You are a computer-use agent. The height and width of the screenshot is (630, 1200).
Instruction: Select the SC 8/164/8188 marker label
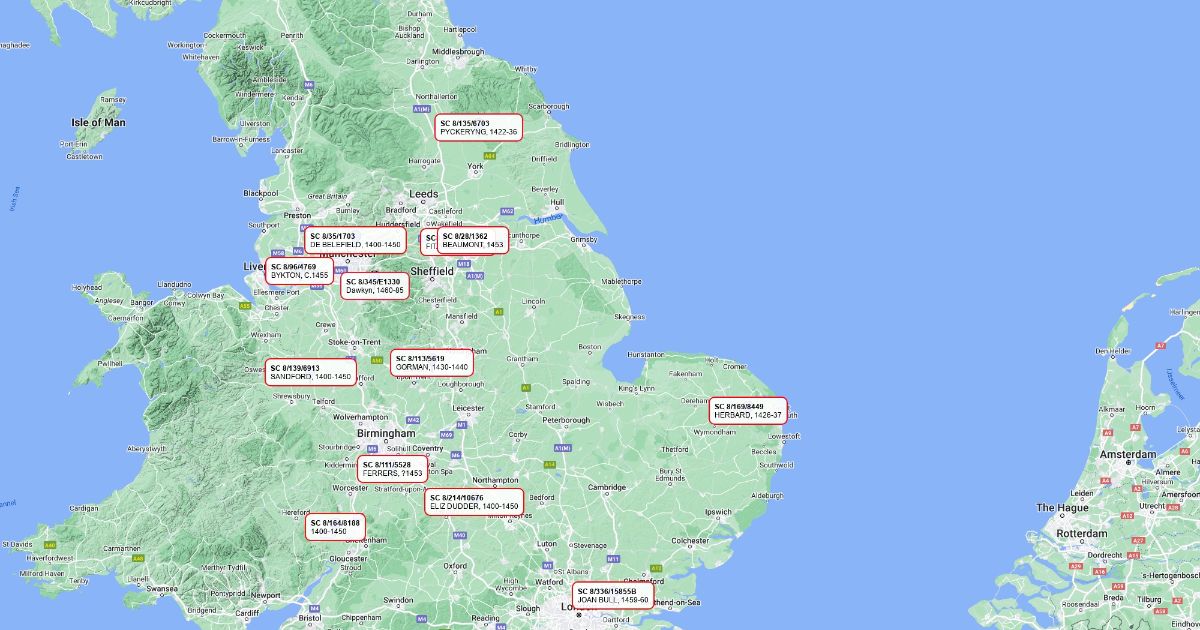335,527
